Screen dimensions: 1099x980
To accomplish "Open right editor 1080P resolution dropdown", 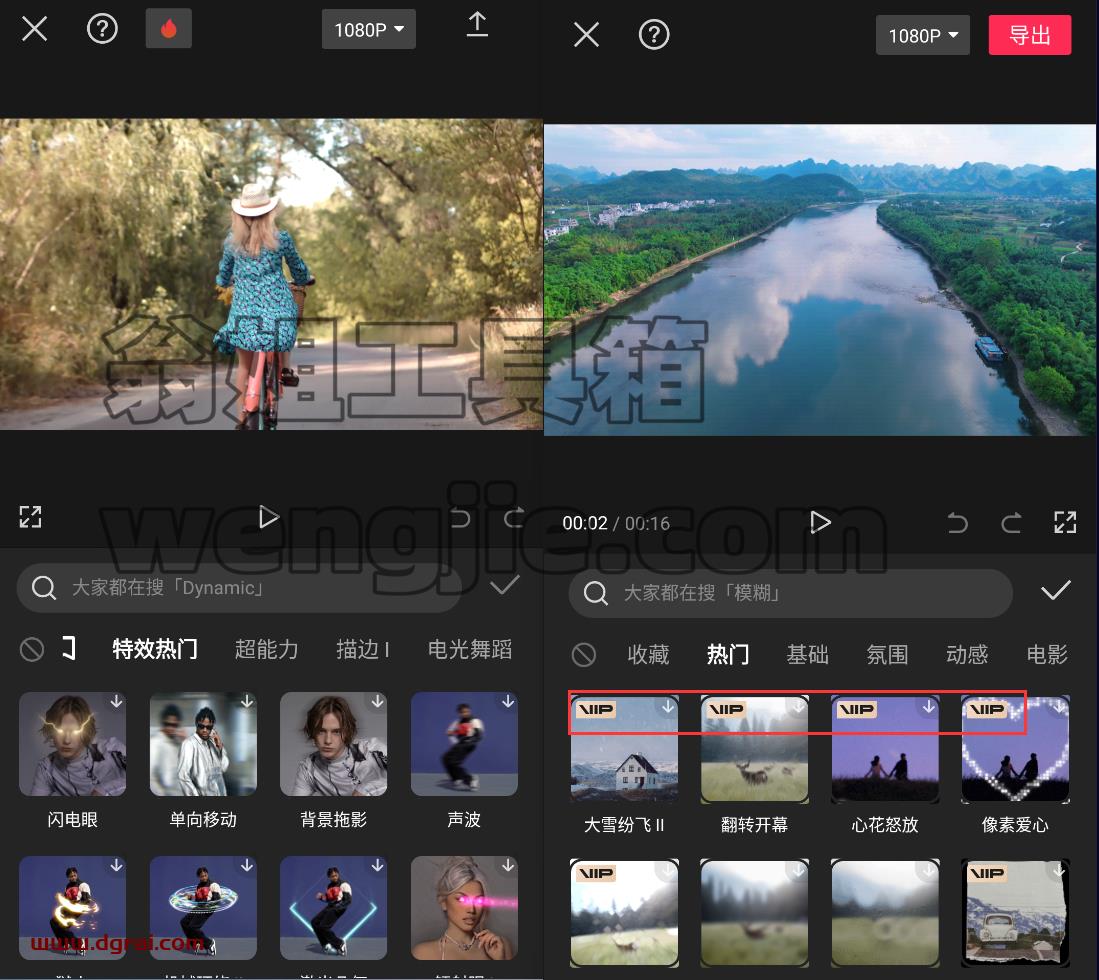I will 923,35.
